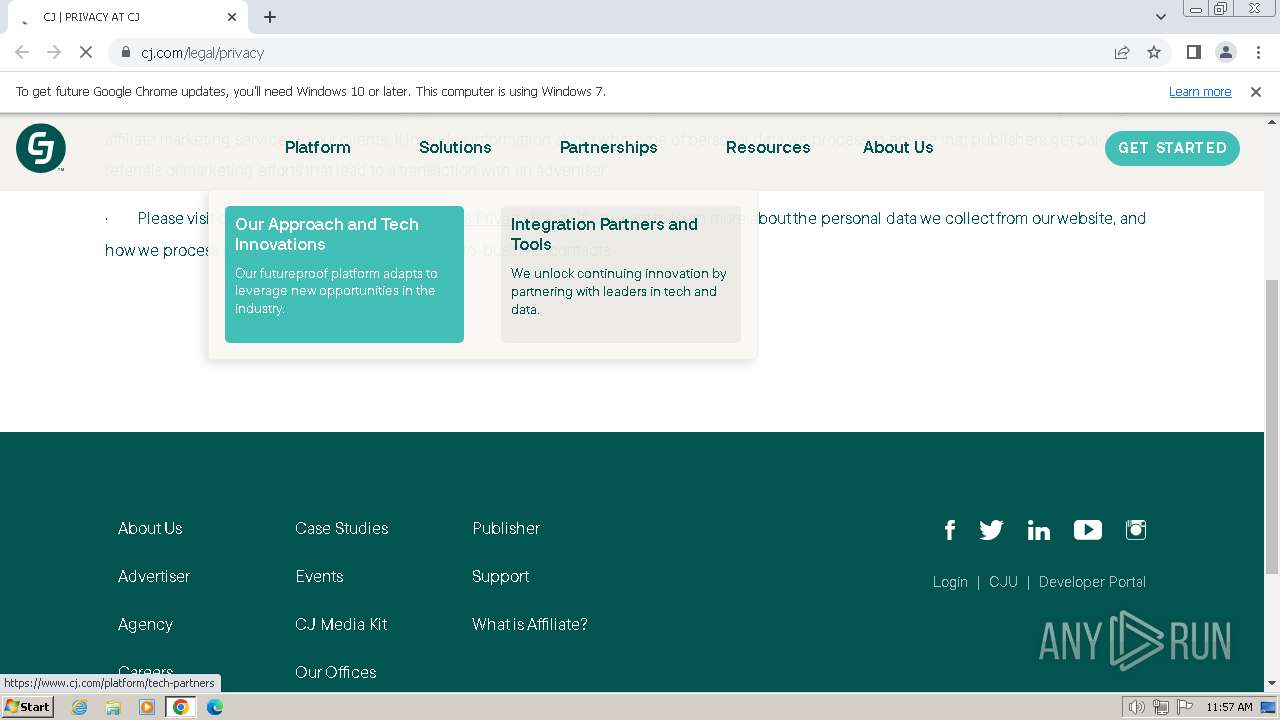The image size is (1280, 720).
Task: Stop loading the page
Action: [86, 53]
